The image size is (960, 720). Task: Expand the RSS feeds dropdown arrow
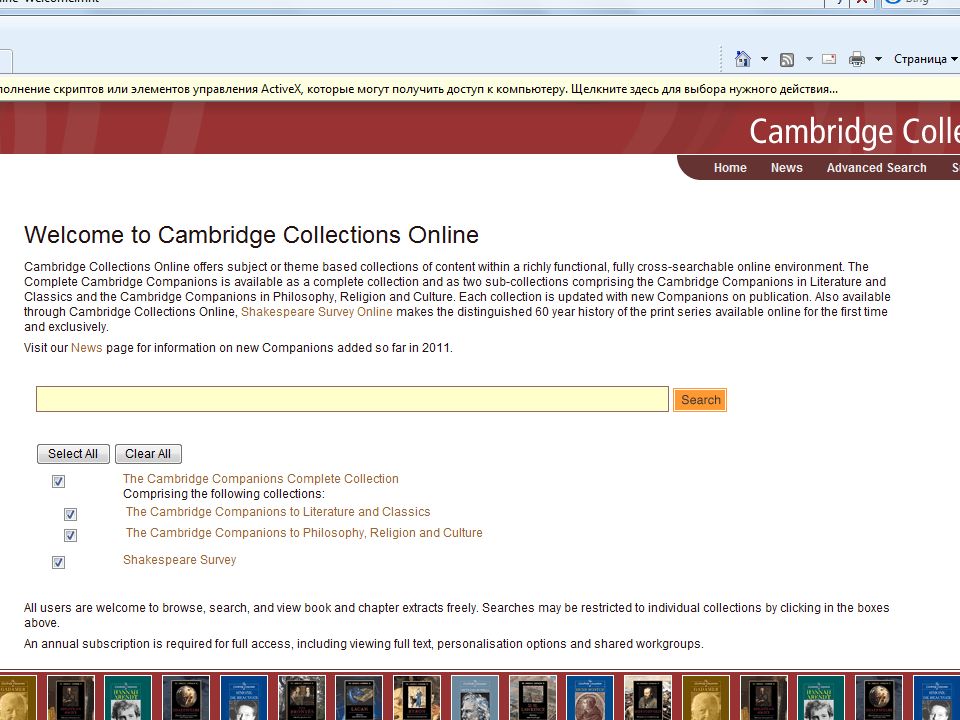[x=809, y=59]
